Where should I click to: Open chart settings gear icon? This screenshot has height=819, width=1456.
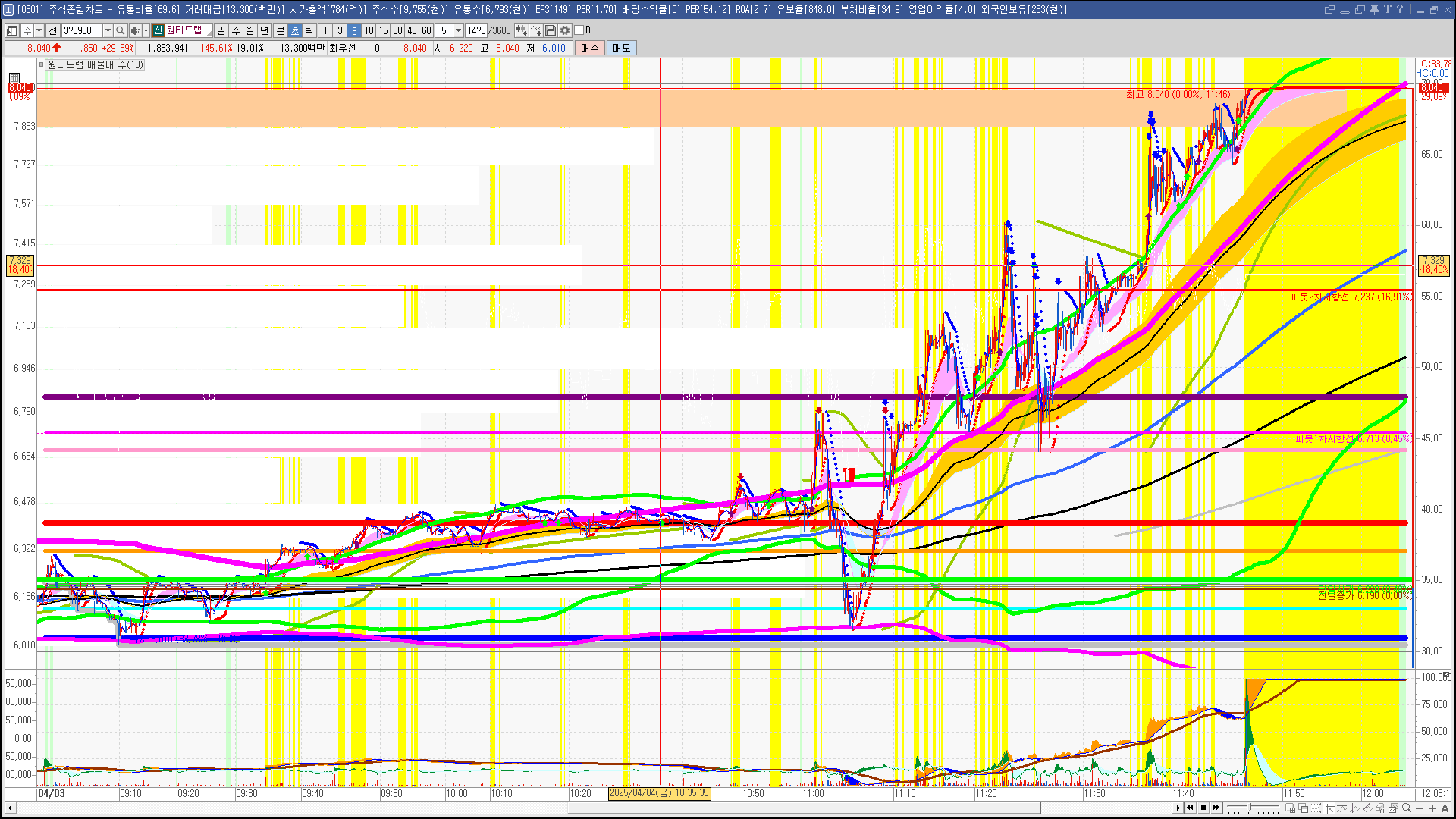565,30
